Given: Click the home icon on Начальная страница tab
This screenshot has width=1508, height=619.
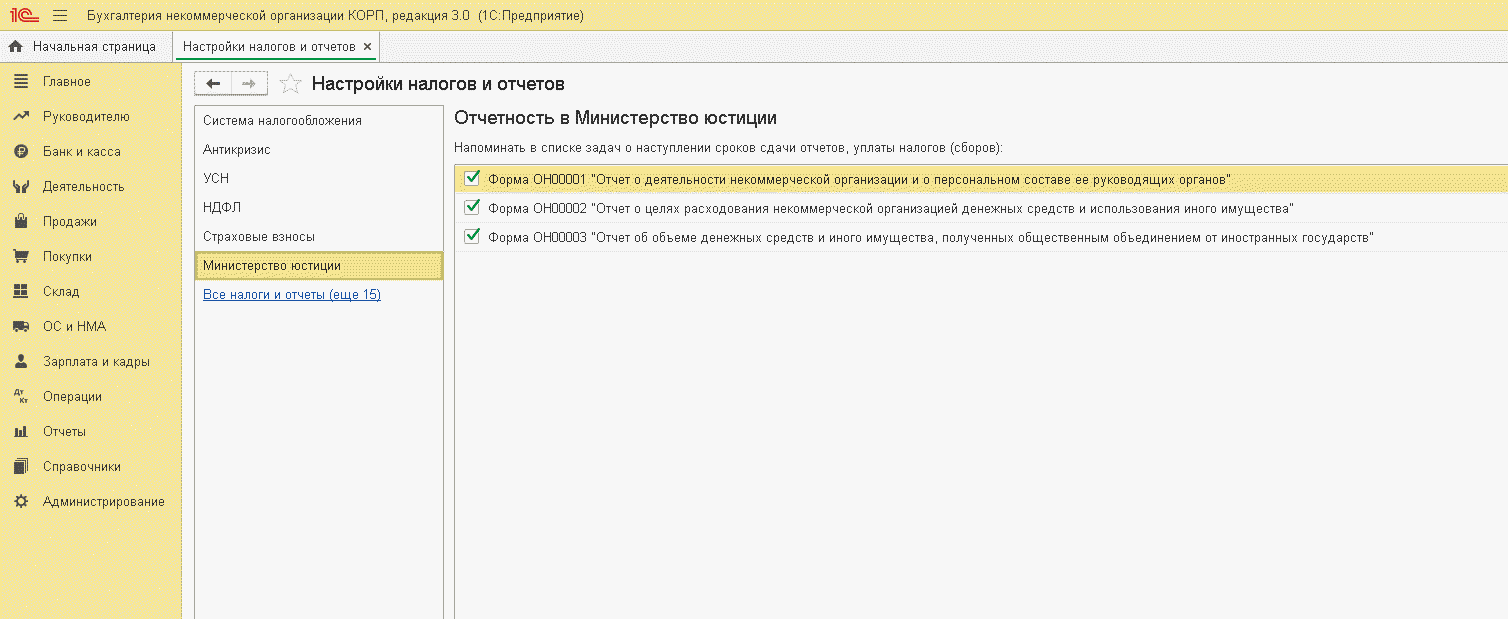Looking at the screenshot, I should tap(15, 47).
